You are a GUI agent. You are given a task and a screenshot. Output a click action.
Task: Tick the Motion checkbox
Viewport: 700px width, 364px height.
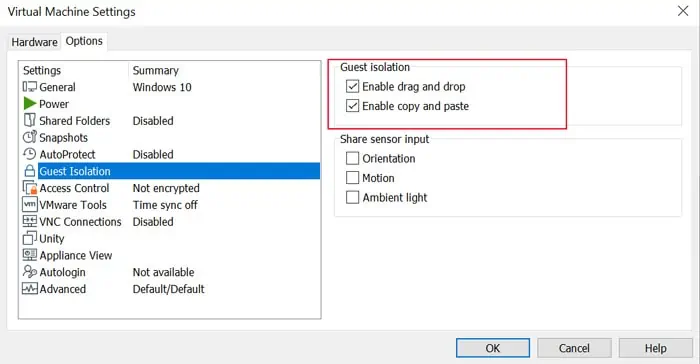click(x=352, y=178)
